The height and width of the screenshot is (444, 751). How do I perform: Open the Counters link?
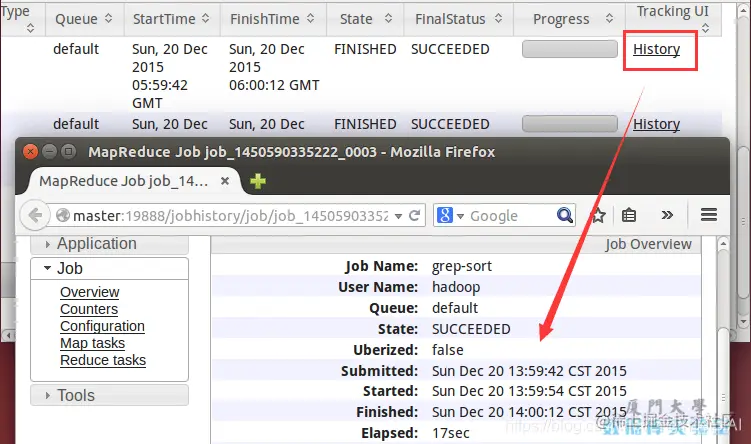[x=89, y=309]
